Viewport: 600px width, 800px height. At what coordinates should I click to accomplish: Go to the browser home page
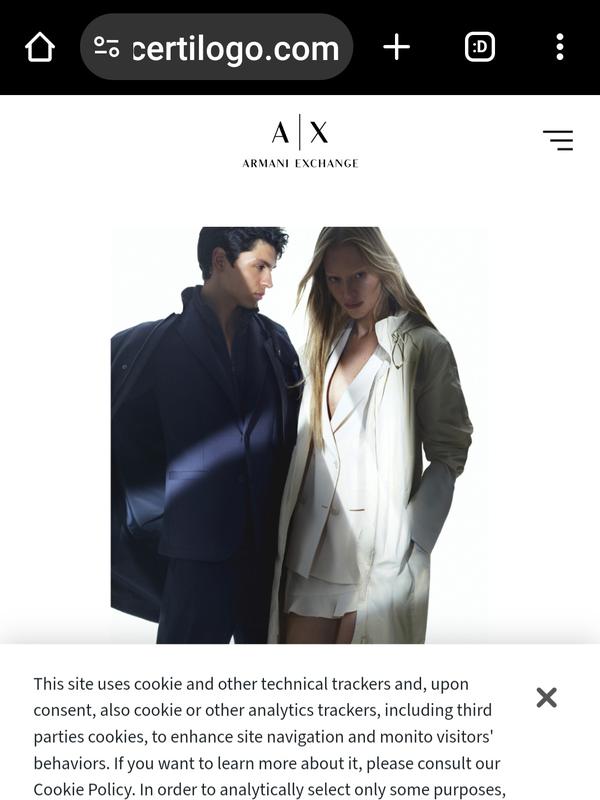point(40,47)
